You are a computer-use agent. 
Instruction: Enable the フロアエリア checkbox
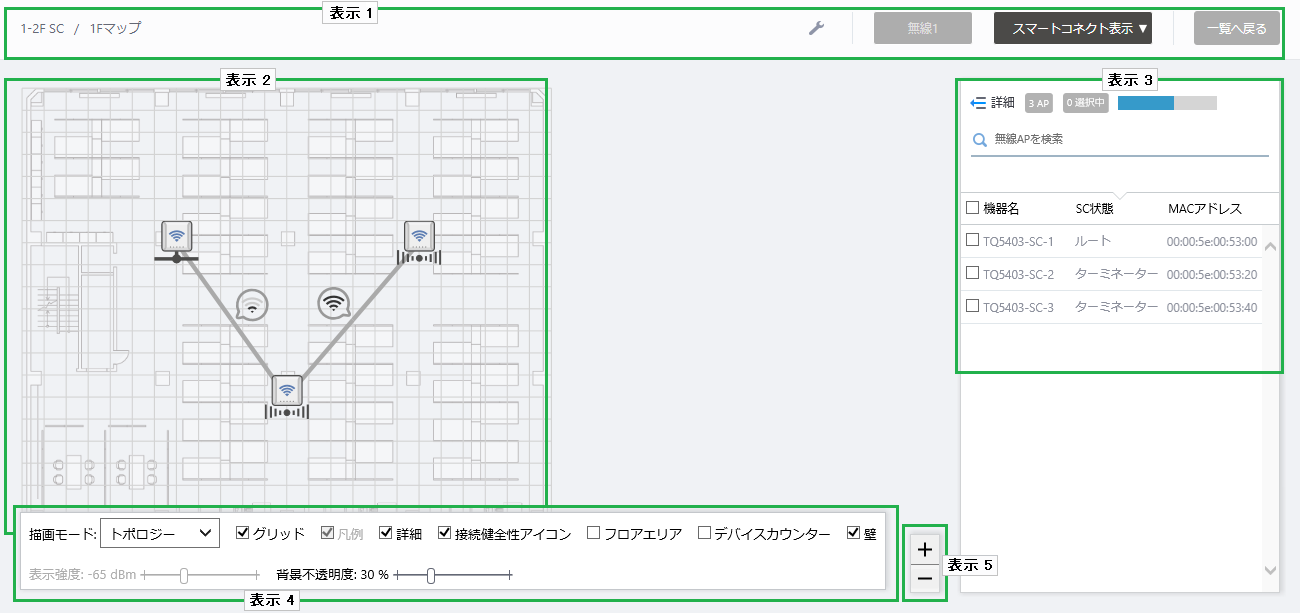[594, 534]
